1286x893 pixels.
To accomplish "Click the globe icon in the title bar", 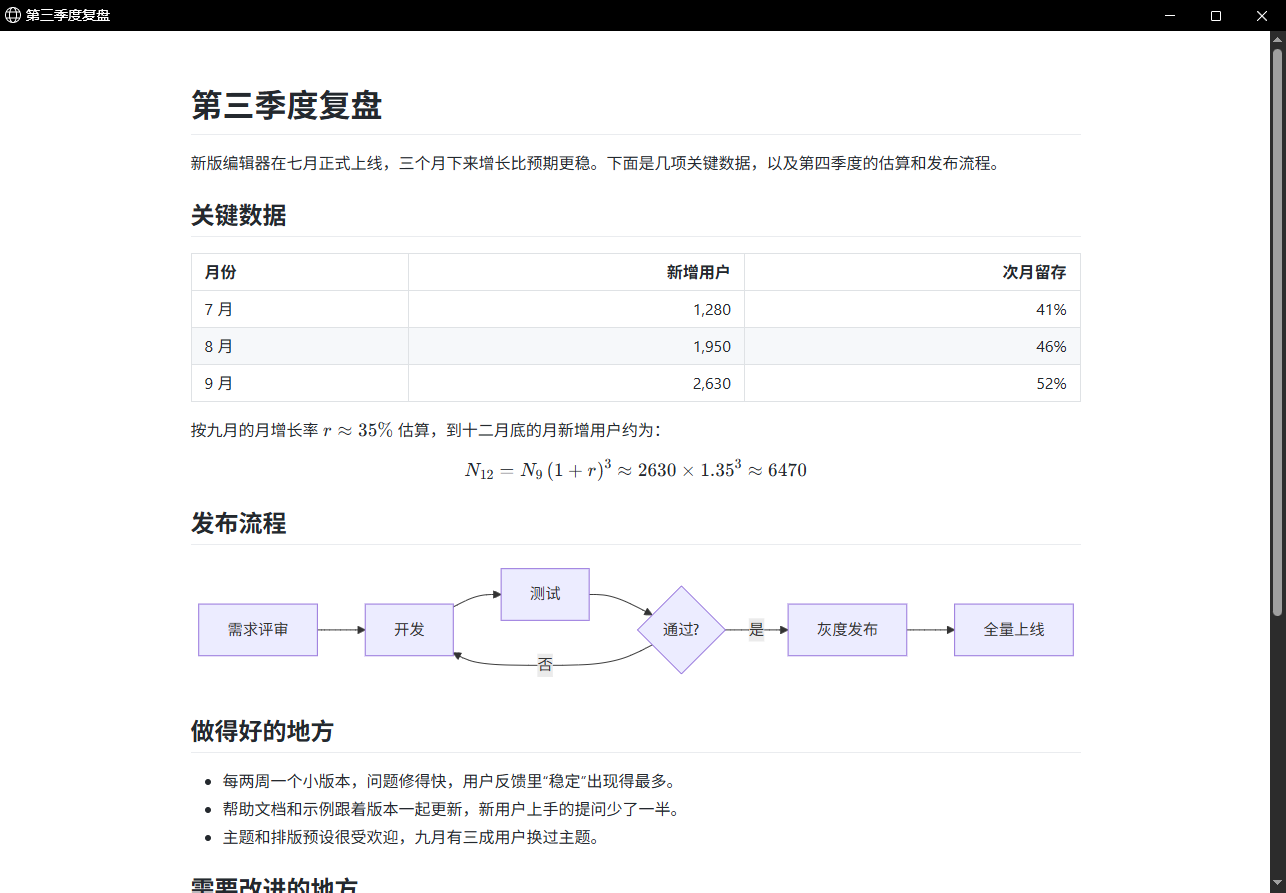I will coord(13,15).
